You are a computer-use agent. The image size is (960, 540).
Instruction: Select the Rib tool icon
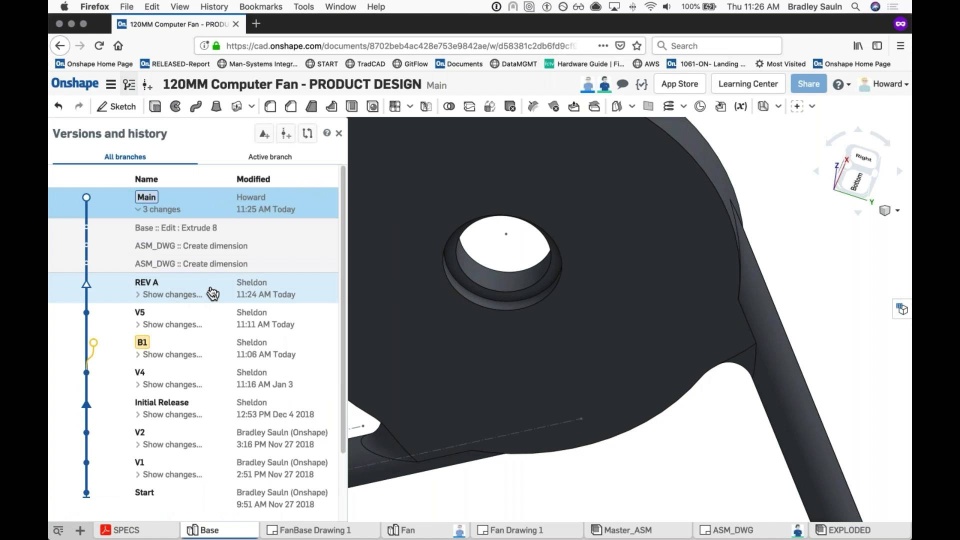point(331,107)
